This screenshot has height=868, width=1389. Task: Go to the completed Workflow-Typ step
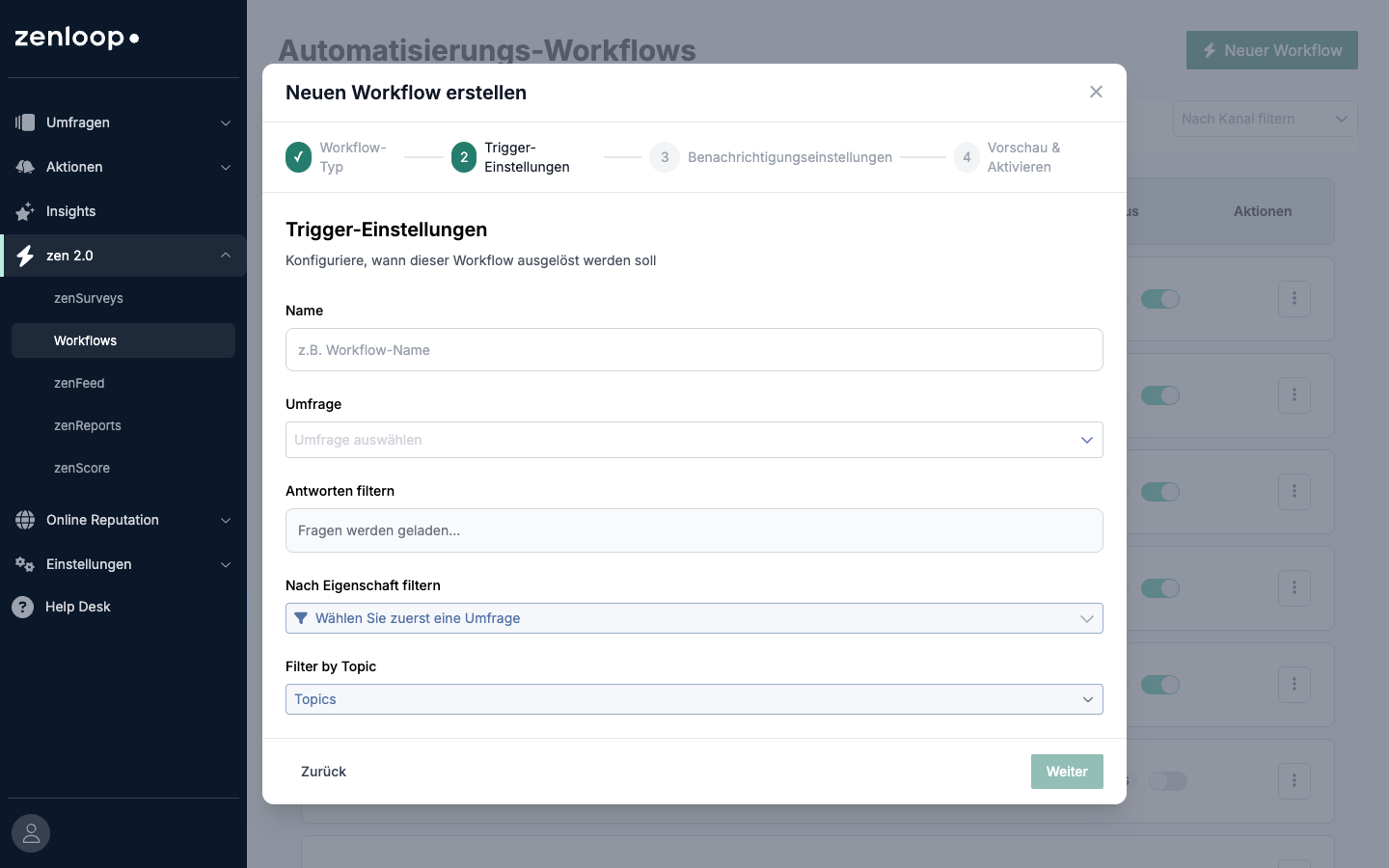pos(299,157)
